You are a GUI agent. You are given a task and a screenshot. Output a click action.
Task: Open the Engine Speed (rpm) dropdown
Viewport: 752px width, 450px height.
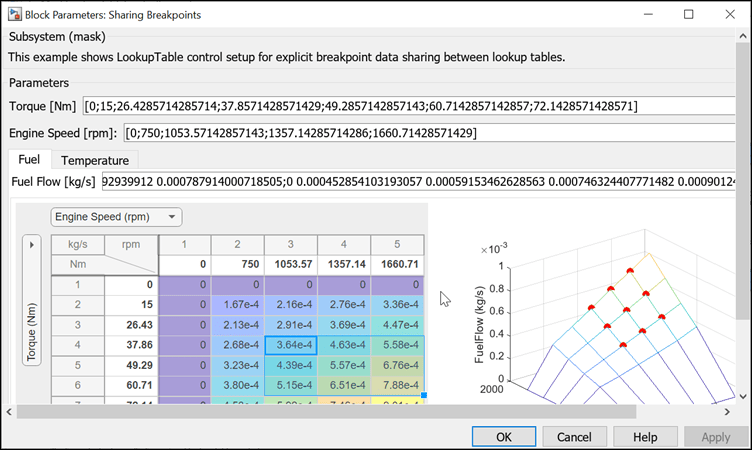click(x=116, y=217)
